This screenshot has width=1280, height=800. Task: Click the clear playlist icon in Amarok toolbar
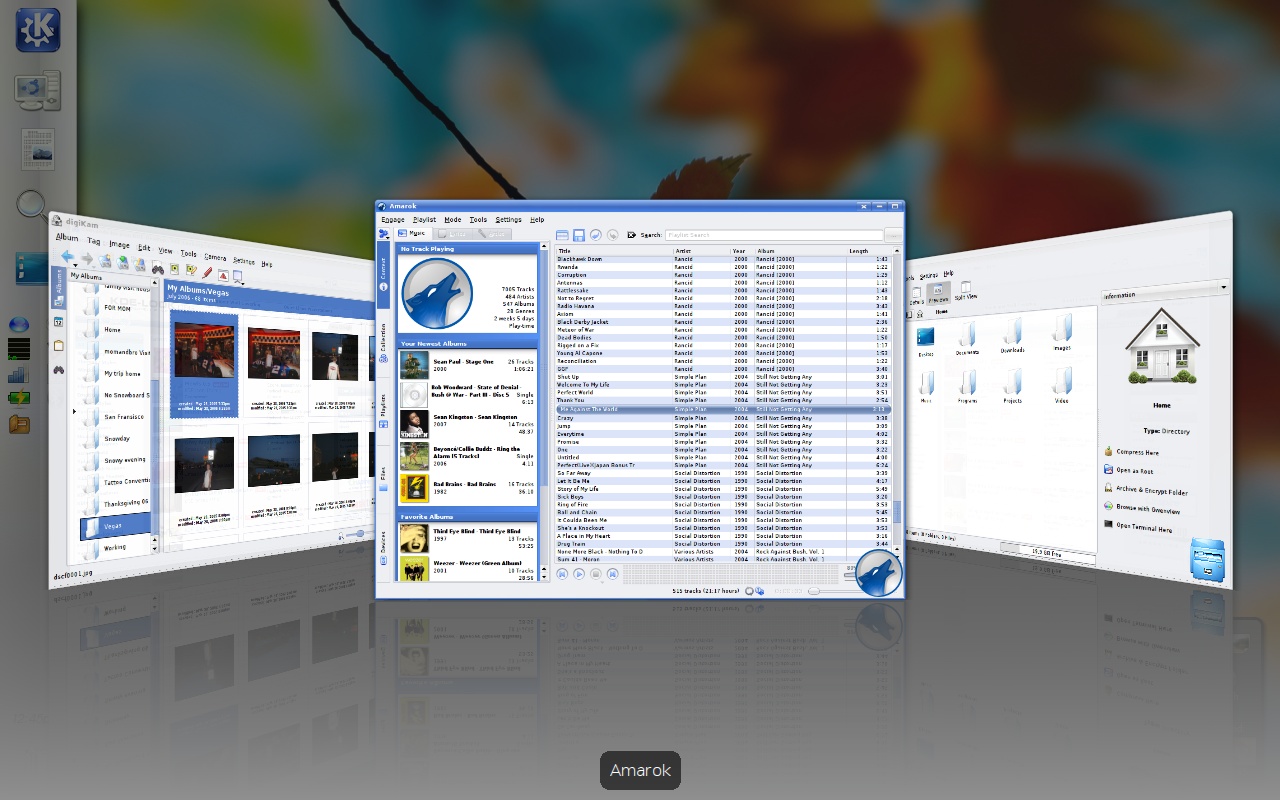click(562, 235)
